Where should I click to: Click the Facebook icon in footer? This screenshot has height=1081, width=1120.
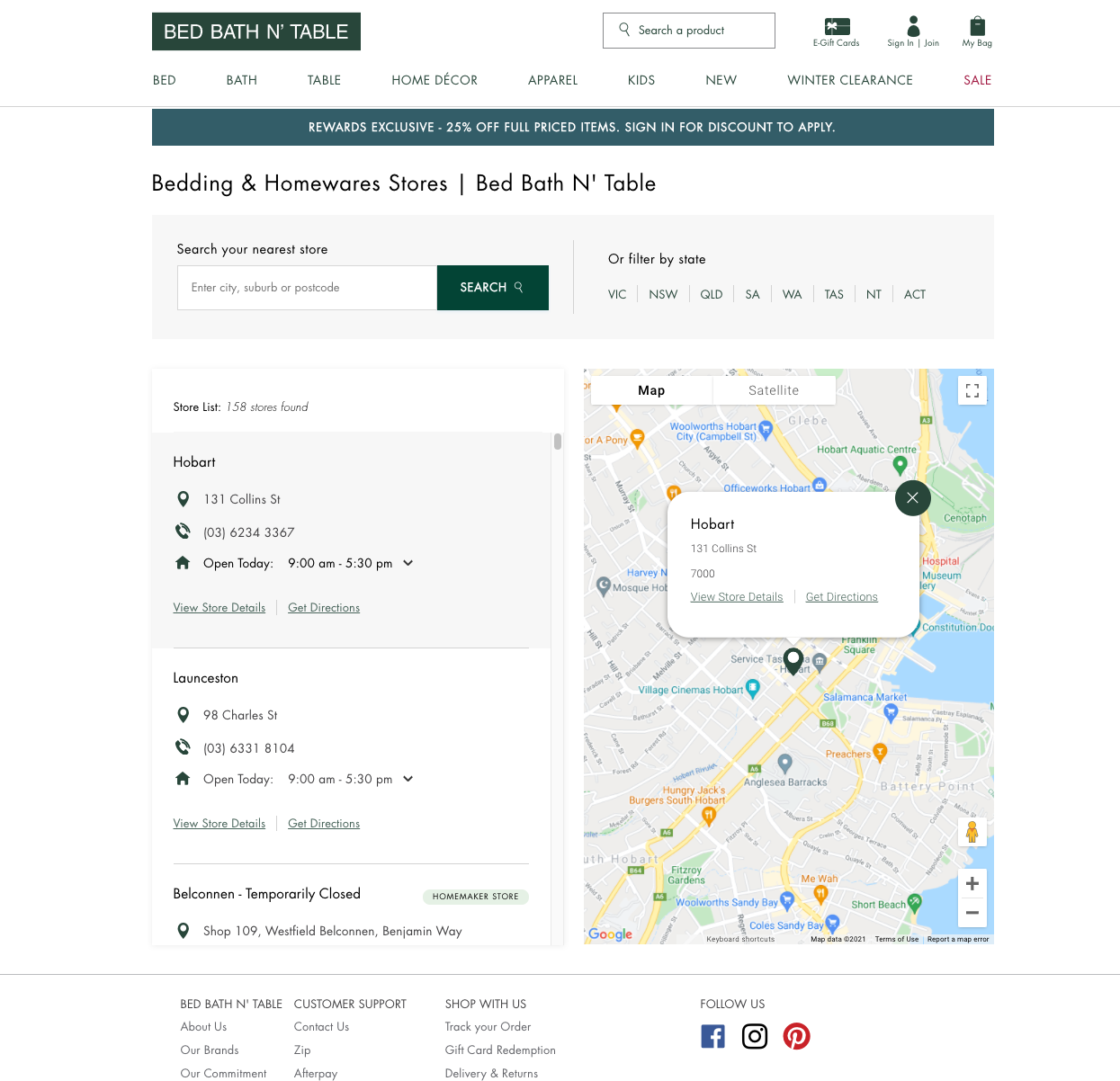pos(712,1036)
